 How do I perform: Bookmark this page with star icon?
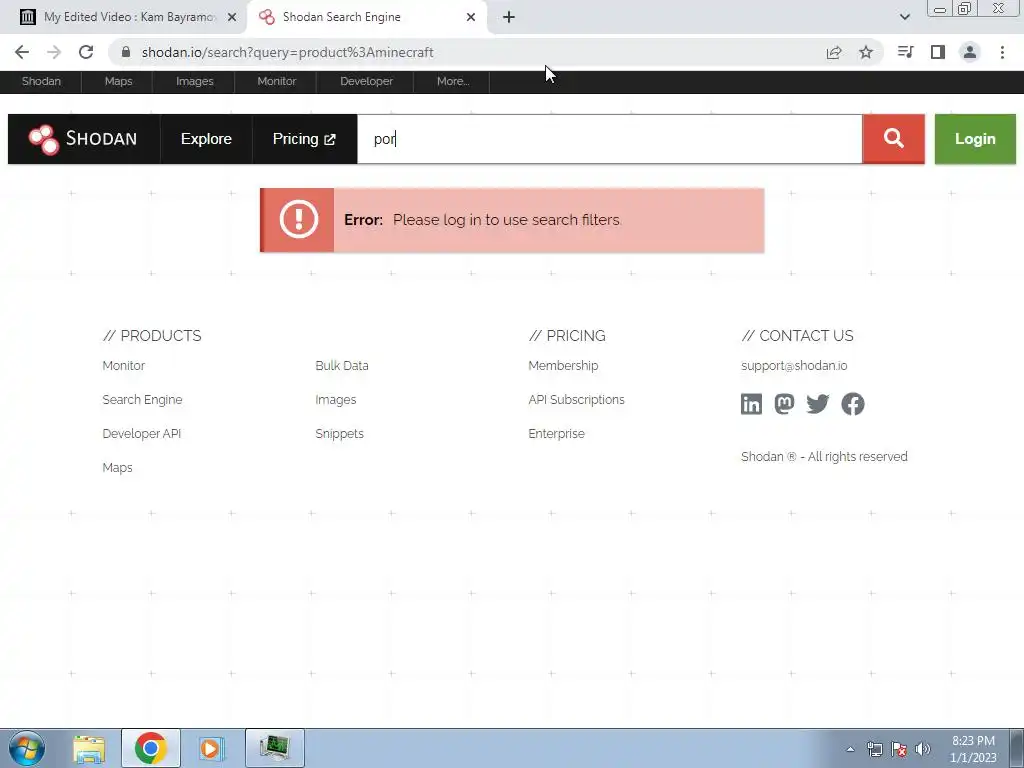(866, 52)
